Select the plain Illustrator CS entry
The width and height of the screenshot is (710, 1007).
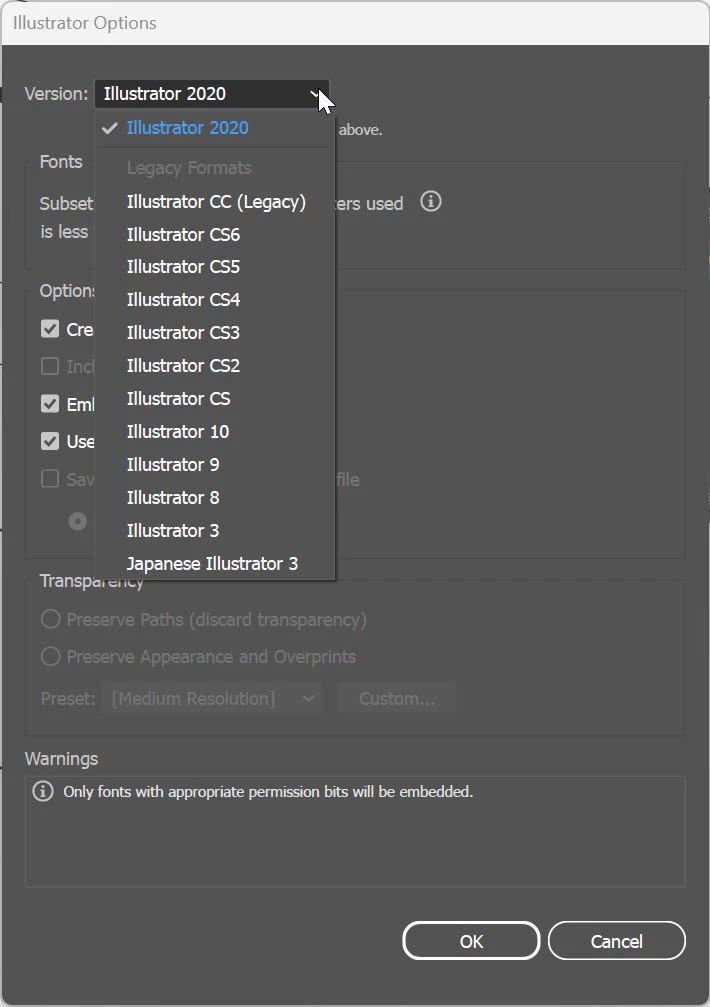214,399
